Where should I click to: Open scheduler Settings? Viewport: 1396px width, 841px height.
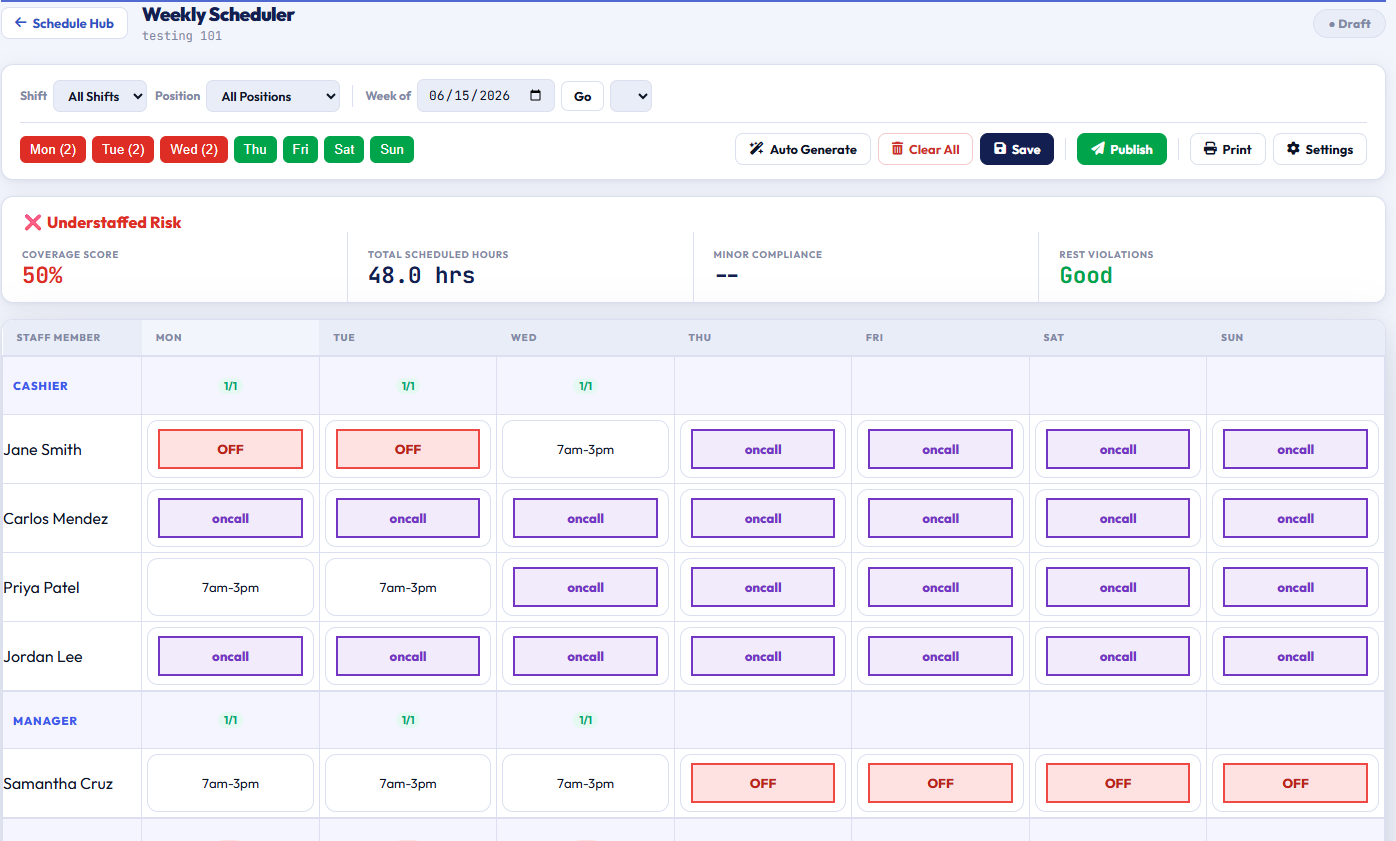click(x=1320, y=149)
